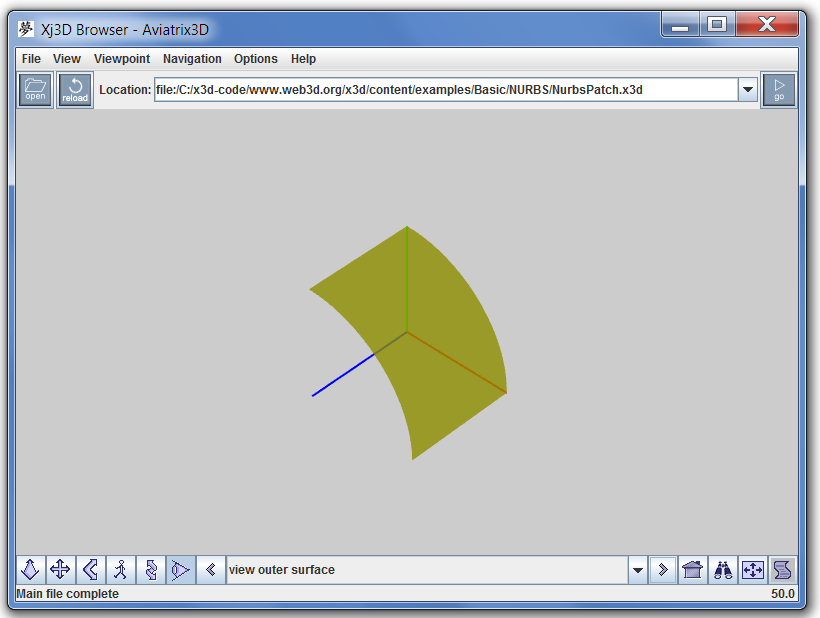Toggle the highlighted eye-cone navigation mode button
The image size is (820, 618).
click(x=180, y=570)
